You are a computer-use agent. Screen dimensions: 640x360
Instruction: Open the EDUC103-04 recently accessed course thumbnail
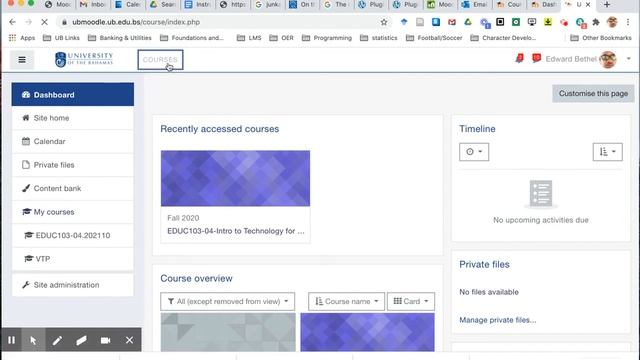tap(235, 178)
